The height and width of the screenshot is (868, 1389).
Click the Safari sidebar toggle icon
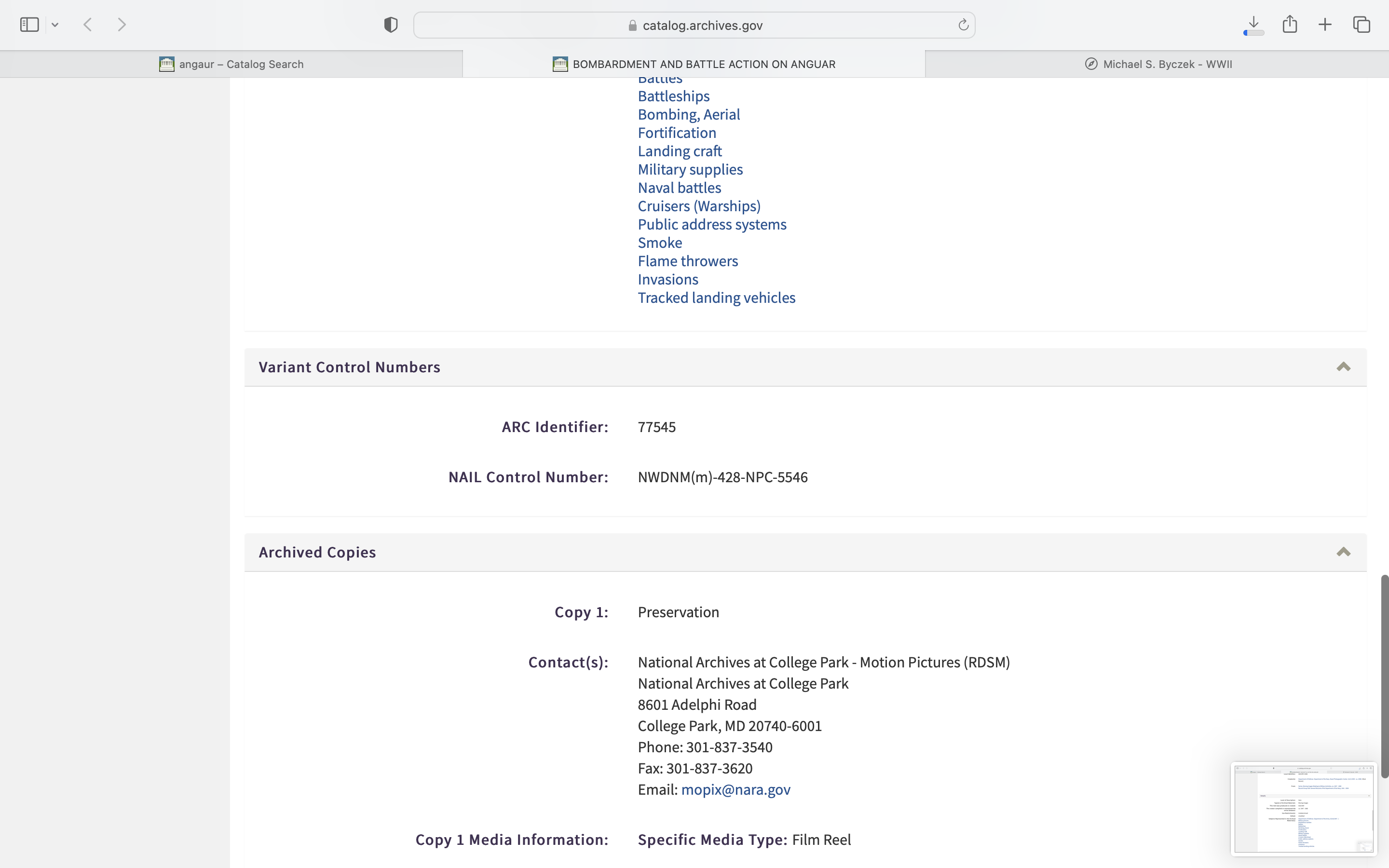point(29,25)
